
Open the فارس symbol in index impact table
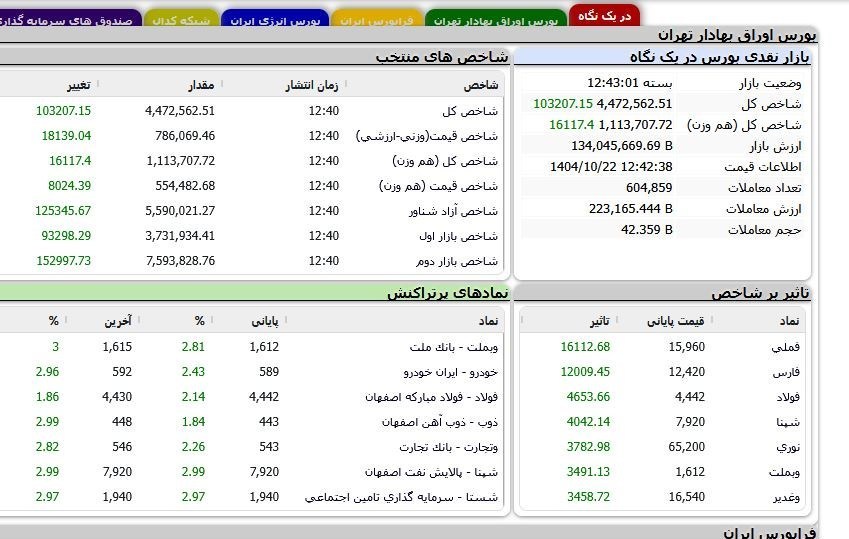tap(788, 372)
